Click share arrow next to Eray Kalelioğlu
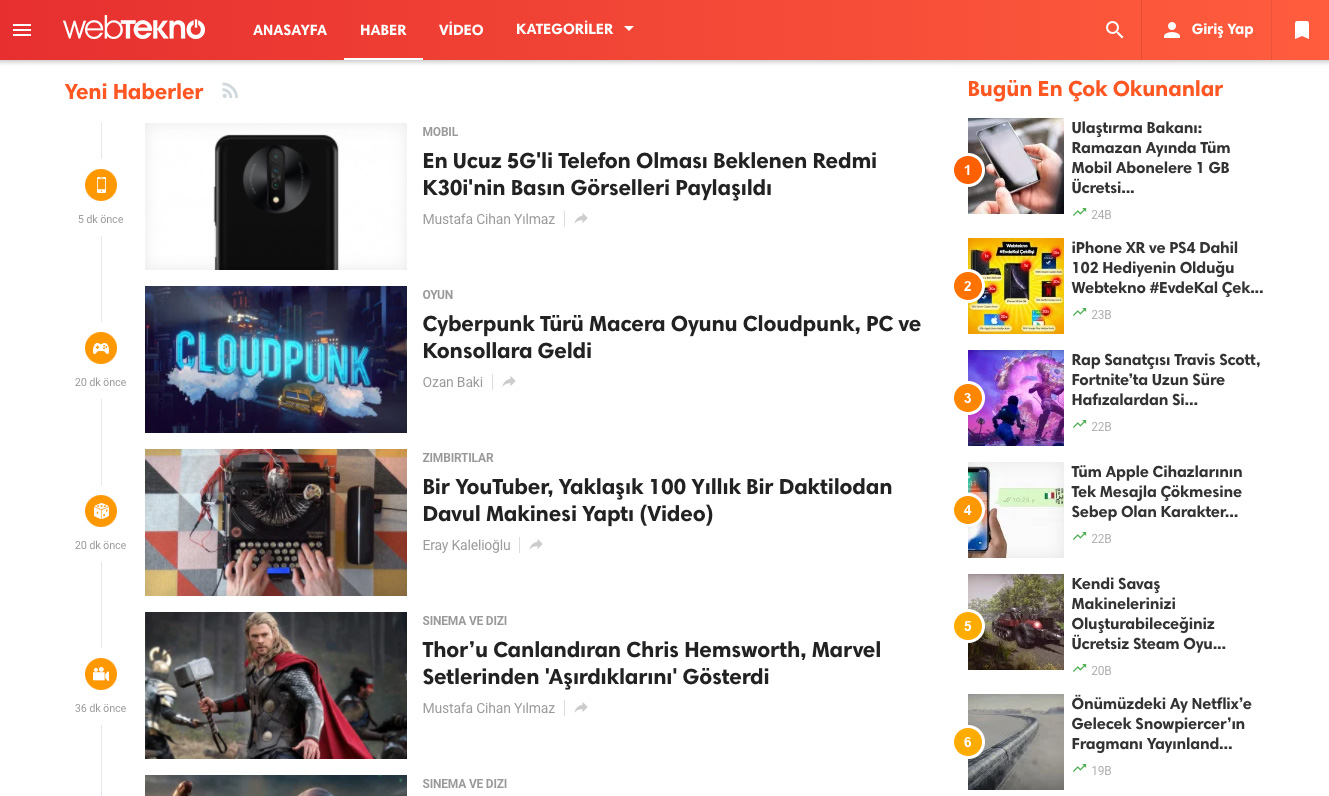This screenshot has height=796, width=1329. pyautogui.click(x=536, y=545)
